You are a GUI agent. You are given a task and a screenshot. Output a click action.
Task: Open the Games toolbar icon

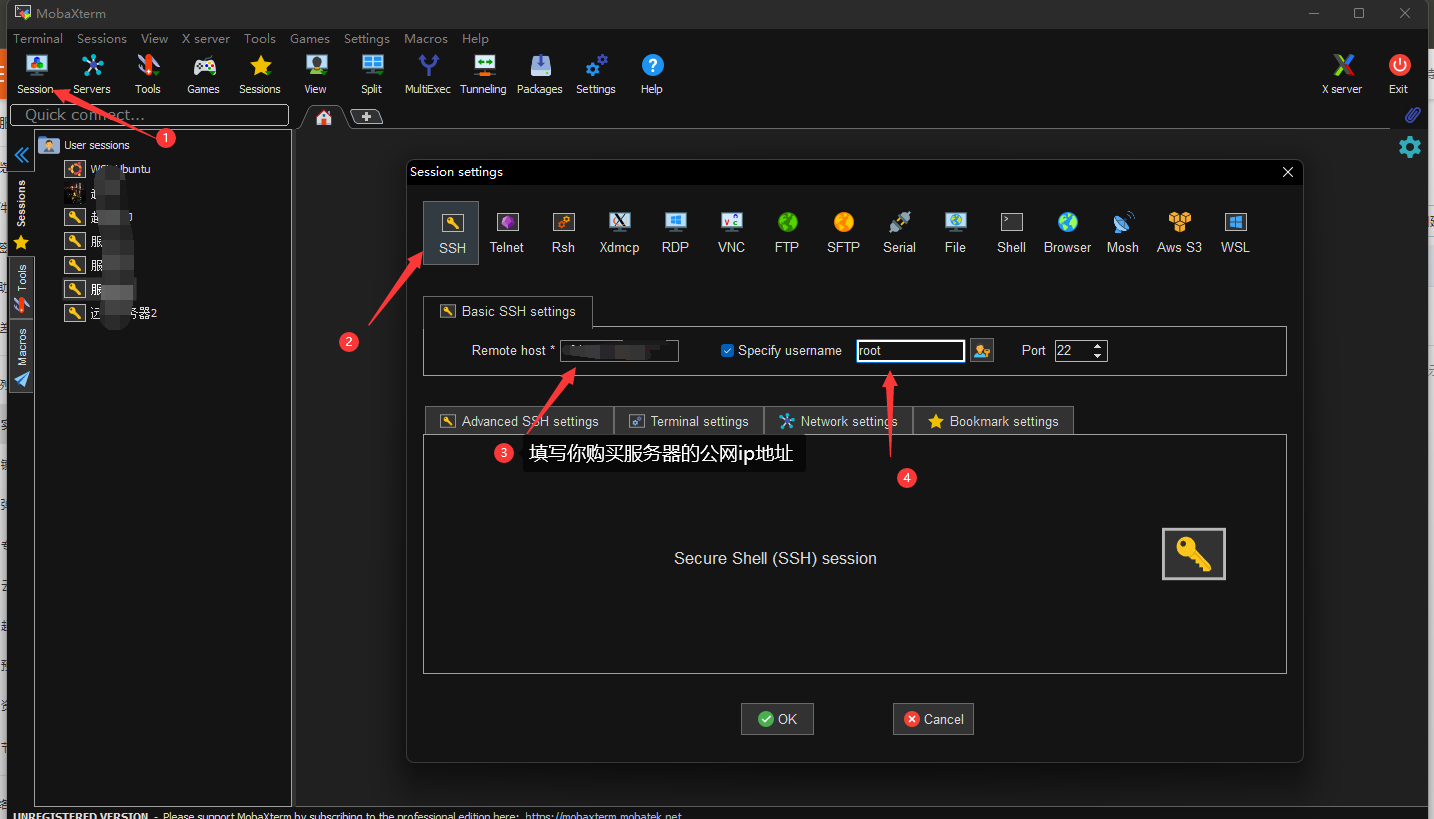[204, 74]
